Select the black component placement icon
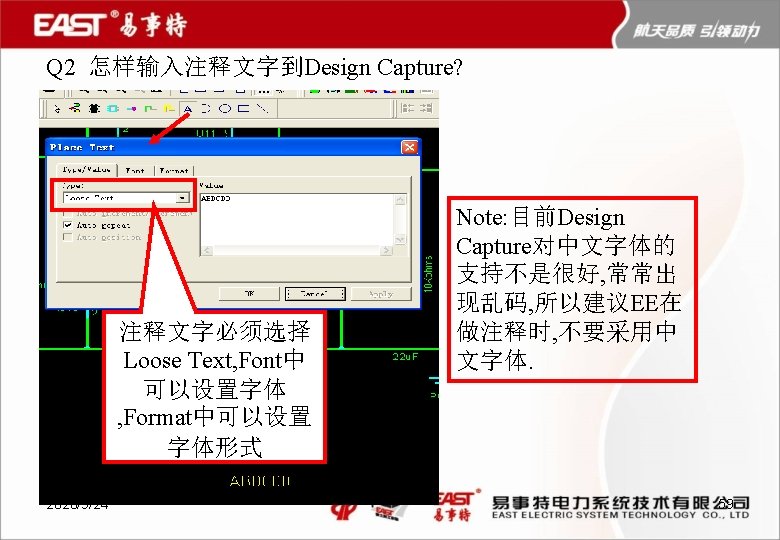The height and width of the screenshot is (540, 780). [x=94, y=108]
